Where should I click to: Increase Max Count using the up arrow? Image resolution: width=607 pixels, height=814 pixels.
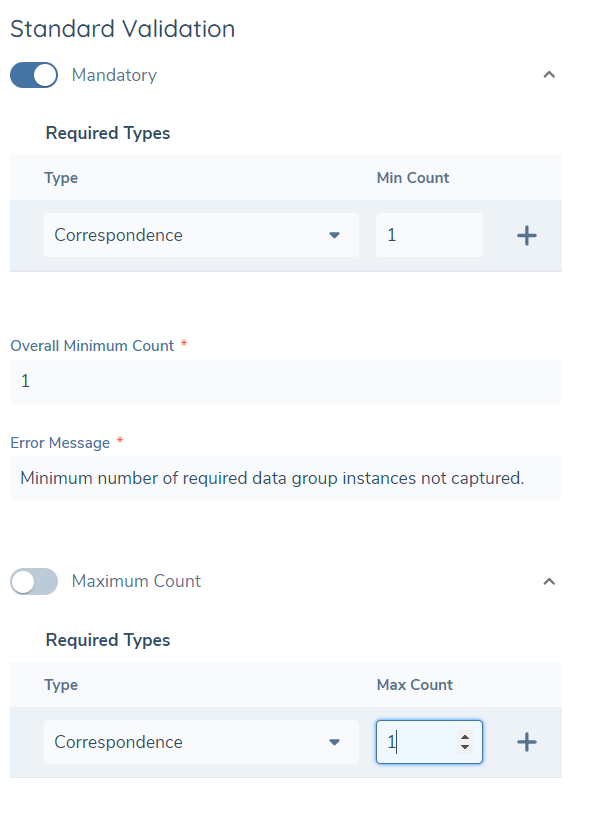[464, 737]
